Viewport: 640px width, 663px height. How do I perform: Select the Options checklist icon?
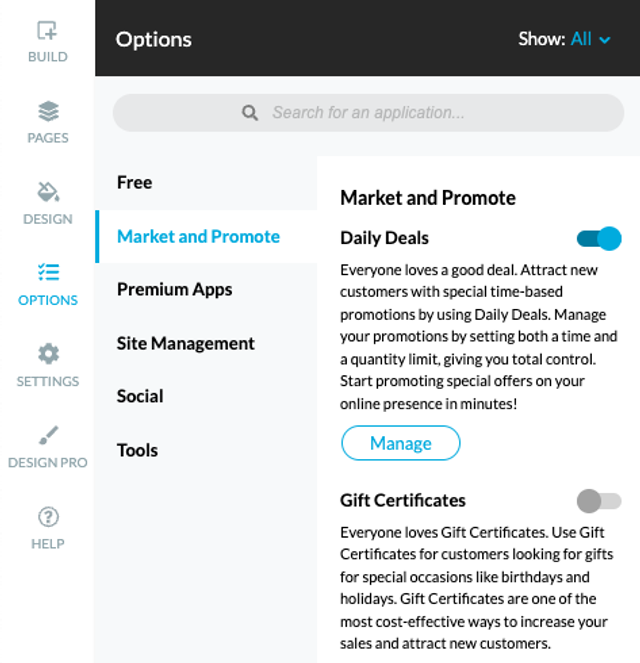[x=48, y=272]
